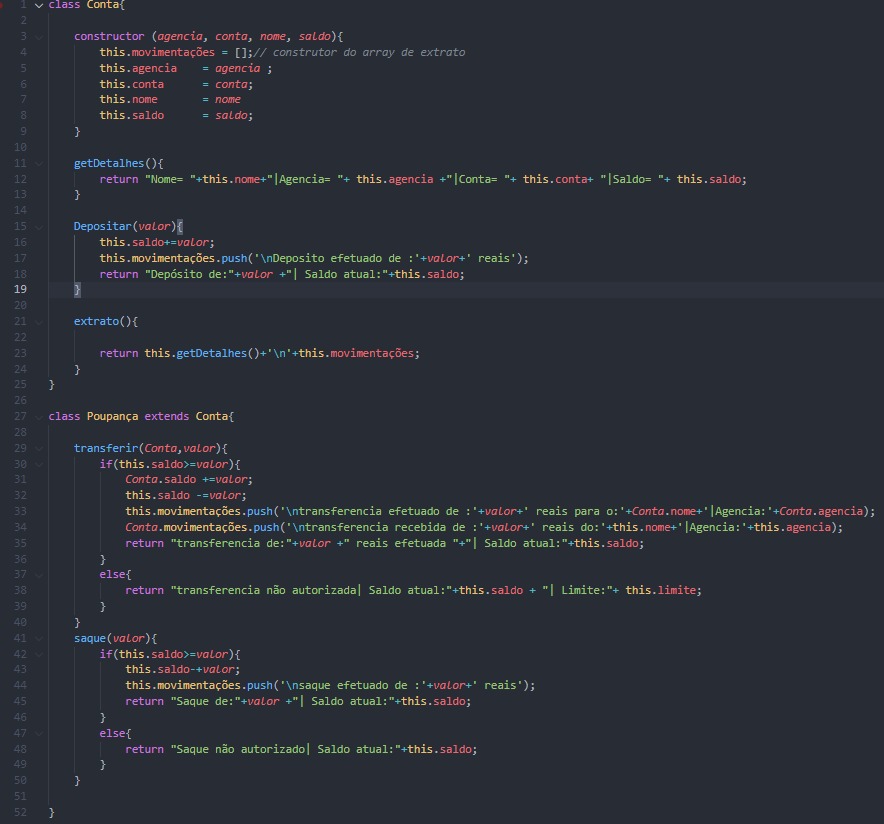The width and height of the screenshot is (884, 824).
Task: Collapse the else block on line 37
Action: [39, 574]
